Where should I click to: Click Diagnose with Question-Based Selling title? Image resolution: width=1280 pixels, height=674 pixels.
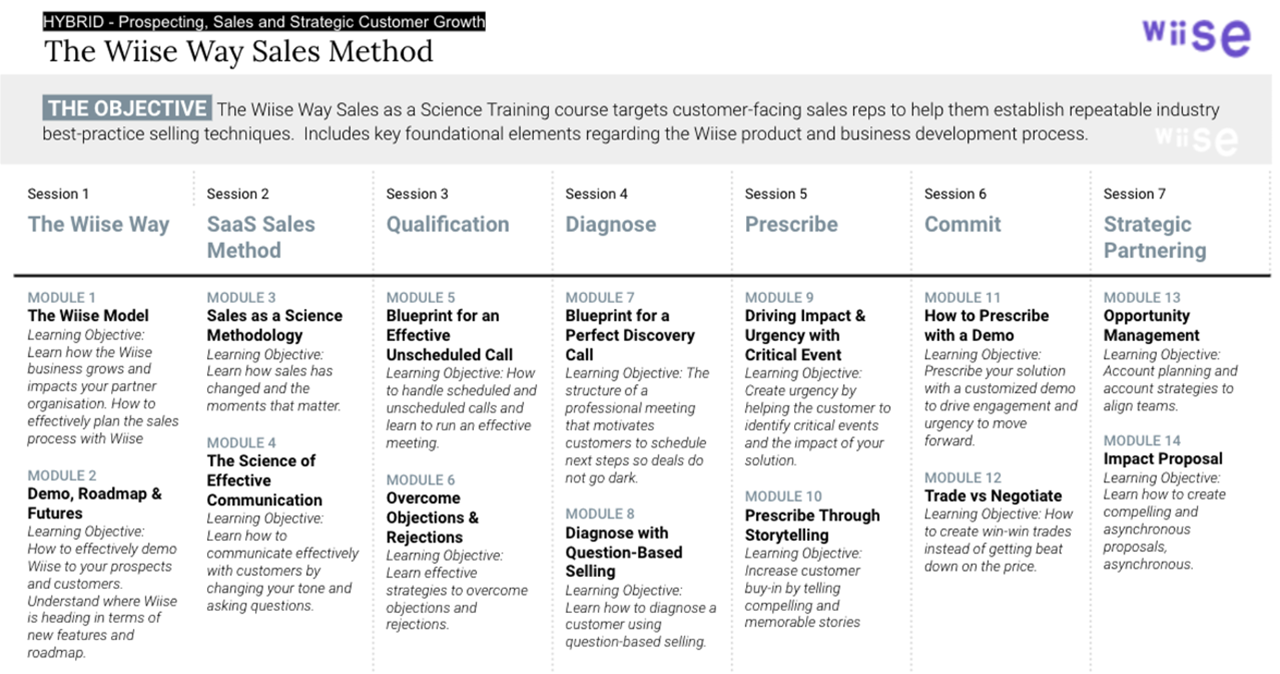click(624, 552)
